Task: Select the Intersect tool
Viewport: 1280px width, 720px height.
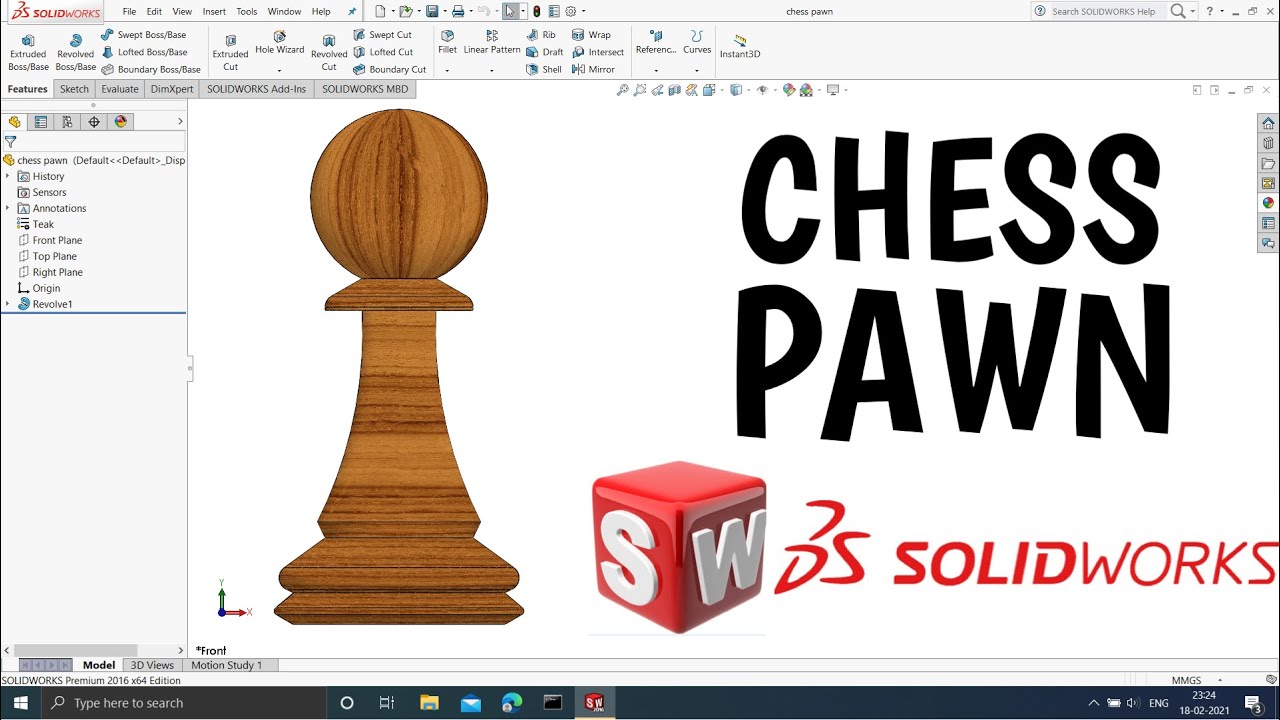Action: (598, 52)
